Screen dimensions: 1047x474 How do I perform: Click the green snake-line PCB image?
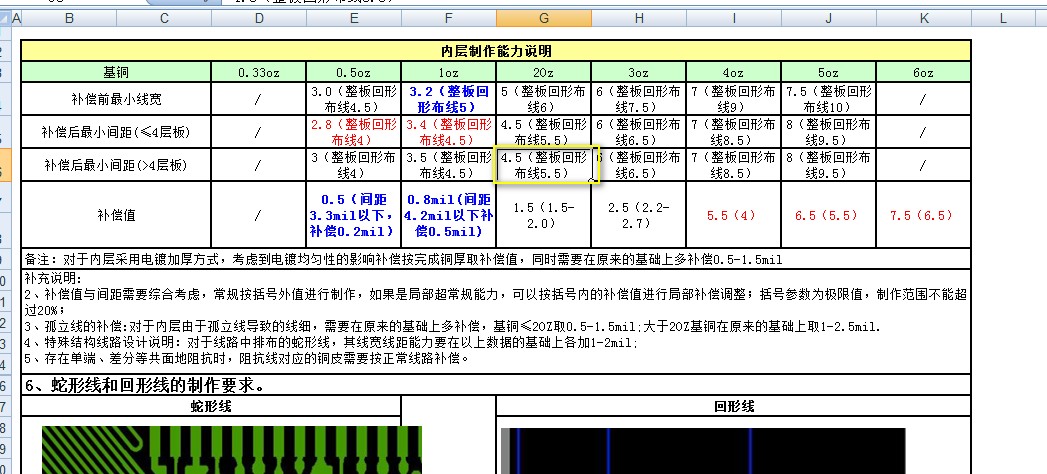[232, 450]
